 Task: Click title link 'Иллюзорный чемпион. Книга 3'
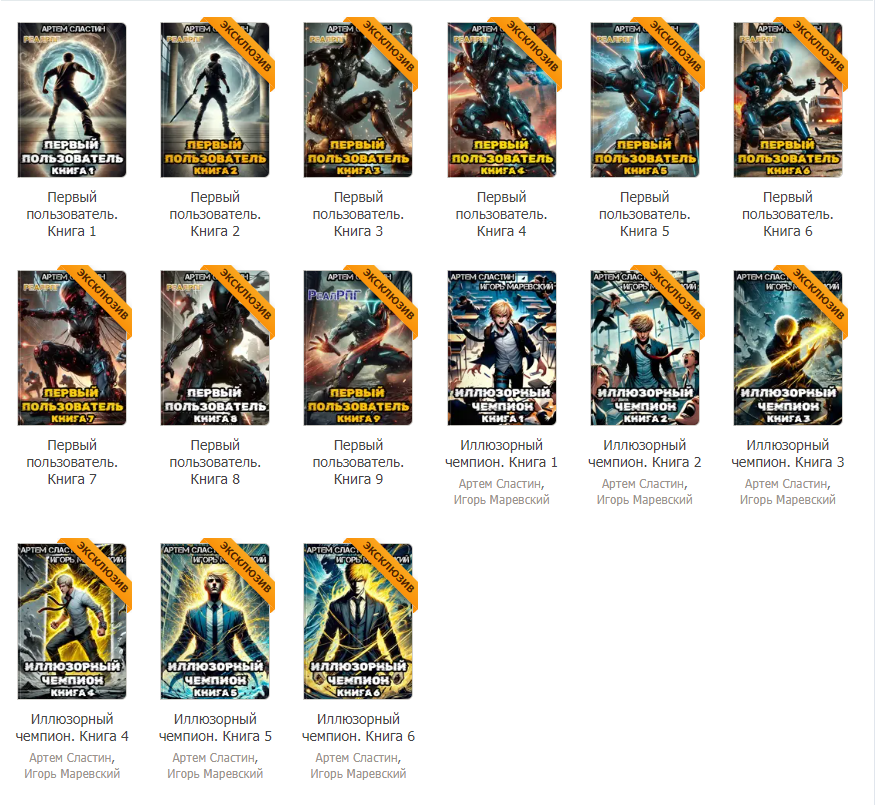tap(788, 454)
